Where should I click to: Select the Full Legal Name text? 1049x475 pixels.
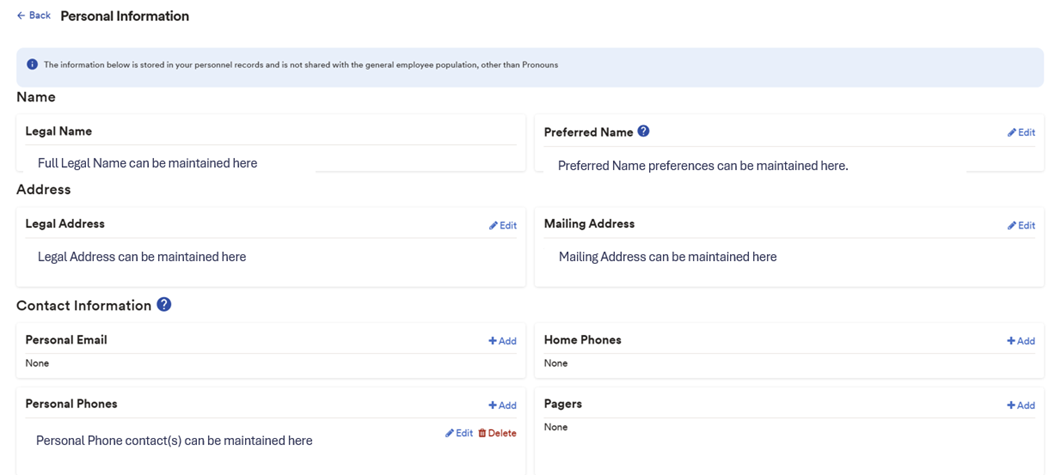pyautogui.click(x=147, y=163)
